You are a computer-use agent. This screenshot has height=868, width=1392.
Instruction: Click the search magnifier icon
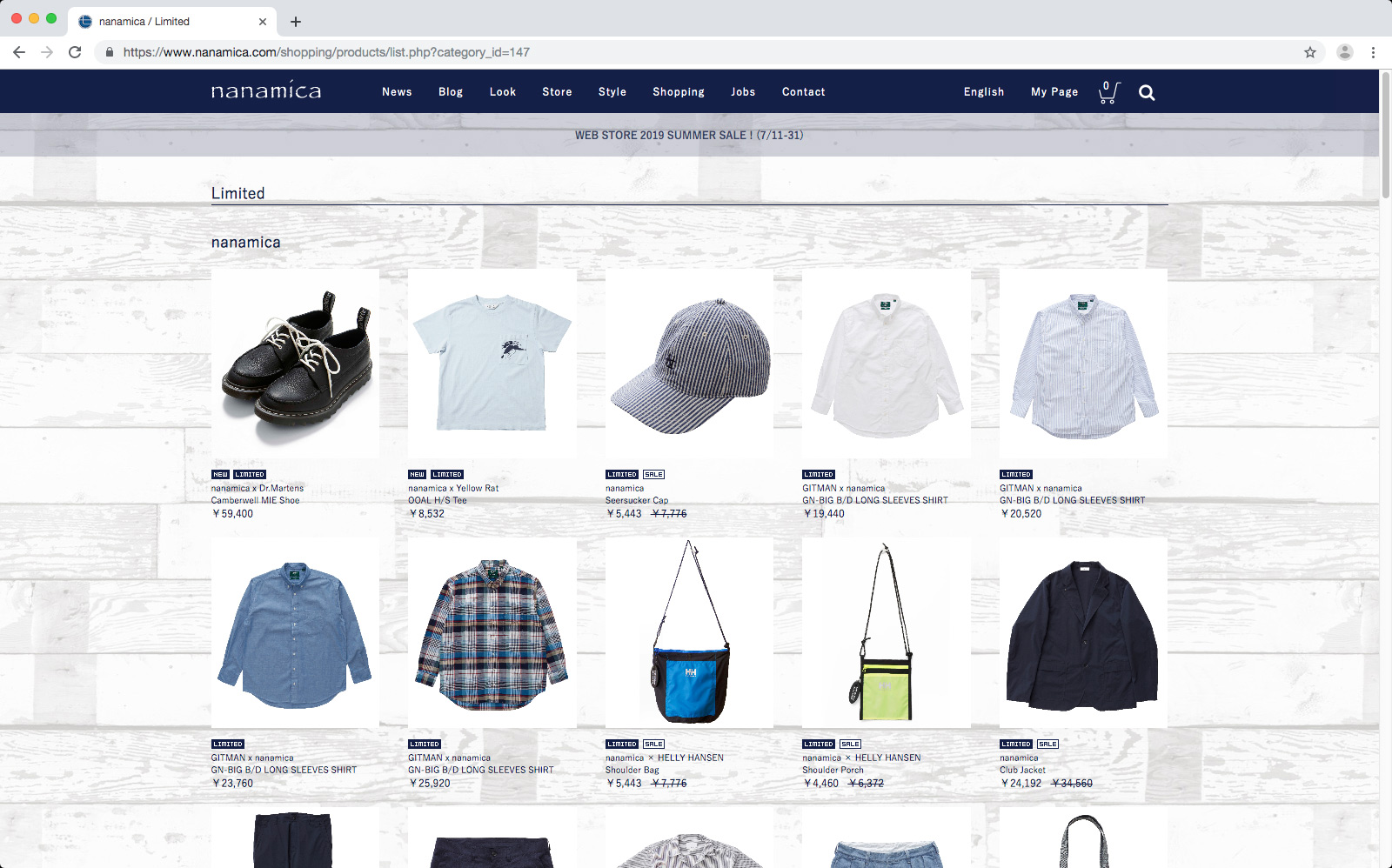click(x=1147, y=93)
